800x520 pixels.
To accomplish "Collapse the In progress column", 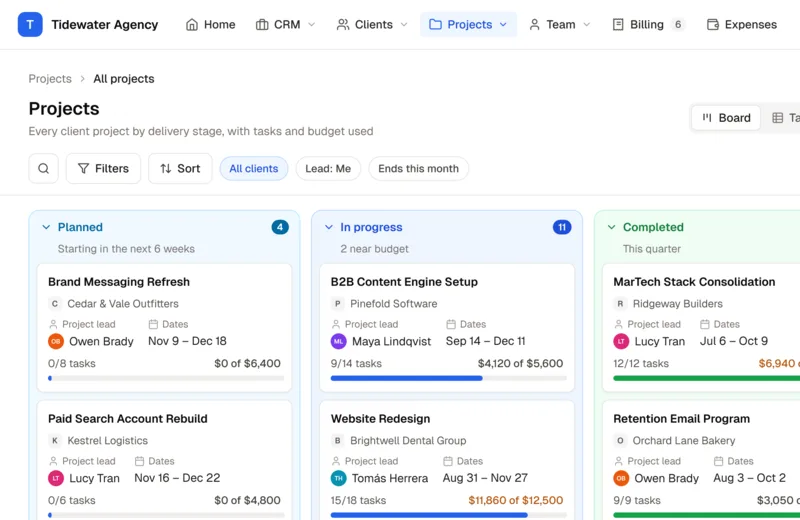I will click(x=329, y=227).
